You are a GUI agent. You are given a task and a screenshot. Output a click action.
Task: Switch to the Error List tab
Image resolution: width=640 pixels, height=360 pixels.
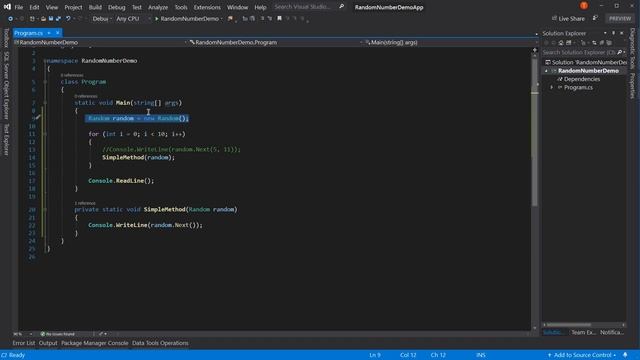24,343
